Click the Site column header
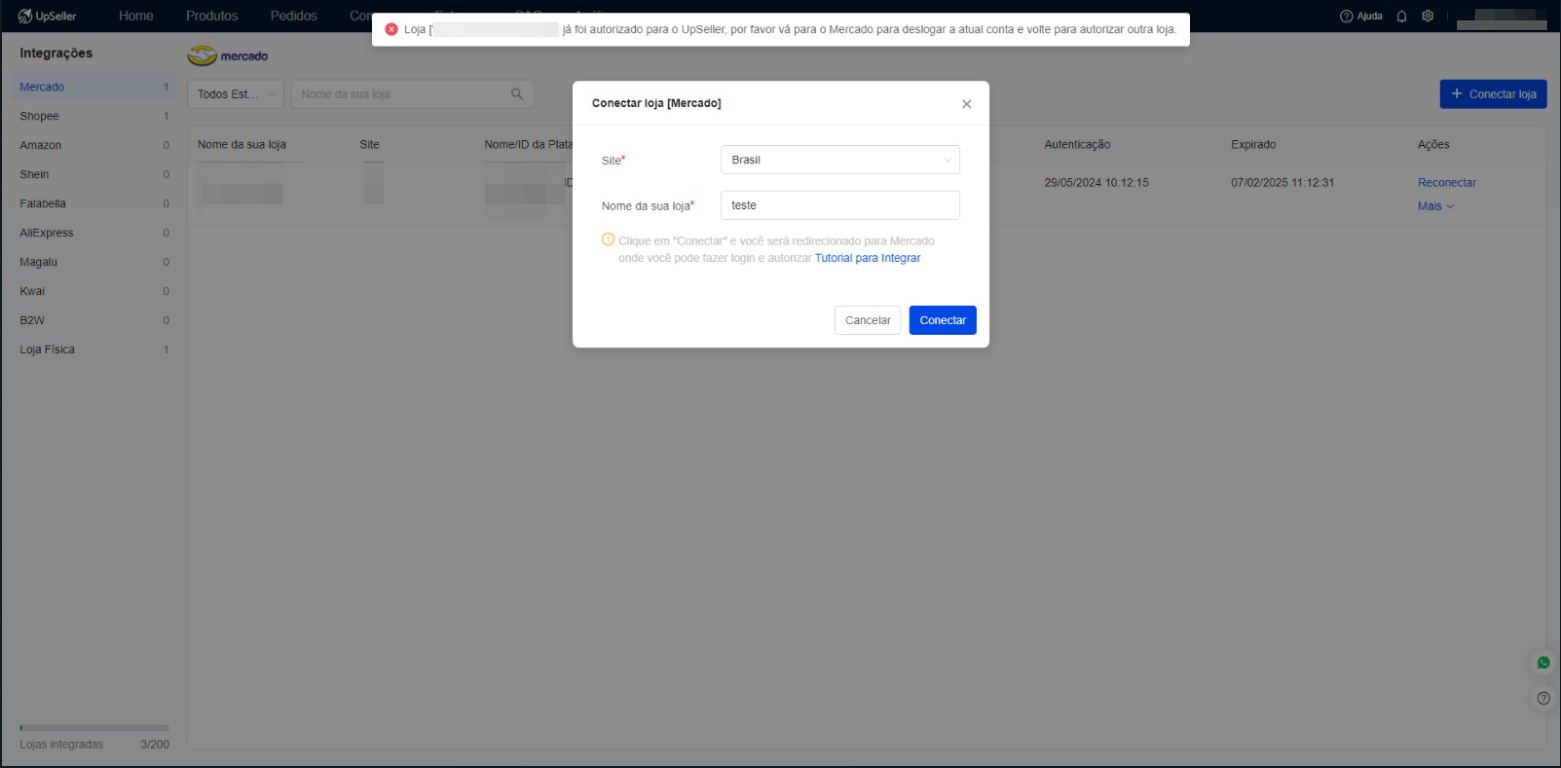Viewport: 1561px width, 768px height. 370,145
